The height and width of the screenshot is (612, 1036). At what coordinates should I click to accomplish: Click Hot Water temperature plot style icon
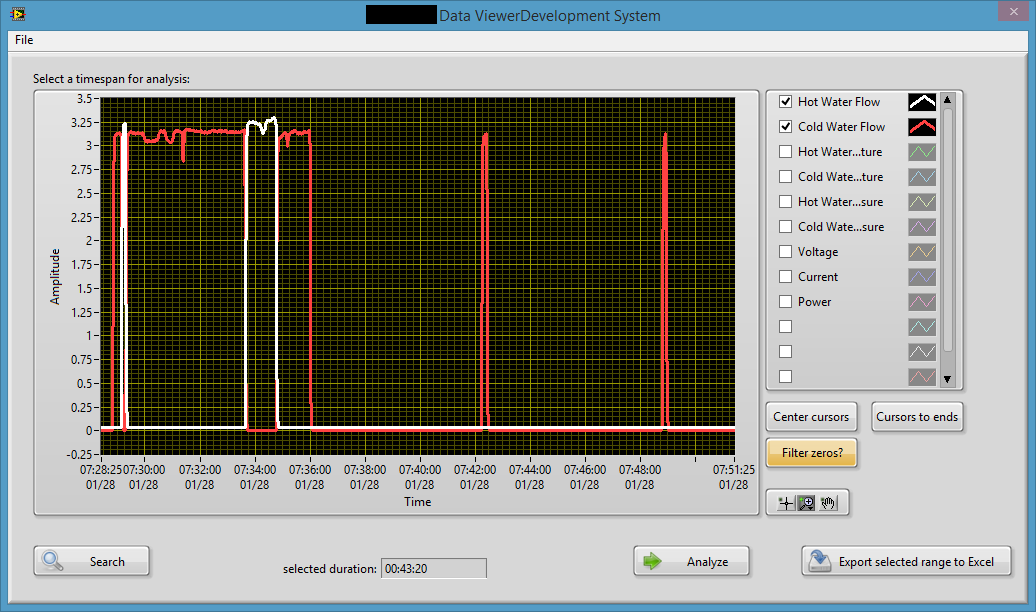[x=922, y=152]
